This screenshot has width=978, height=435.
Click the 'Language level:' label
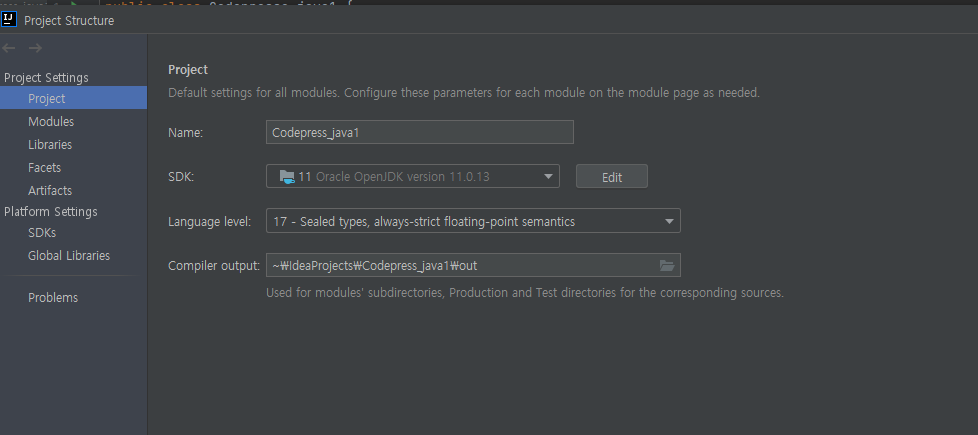tap(210, 222)
